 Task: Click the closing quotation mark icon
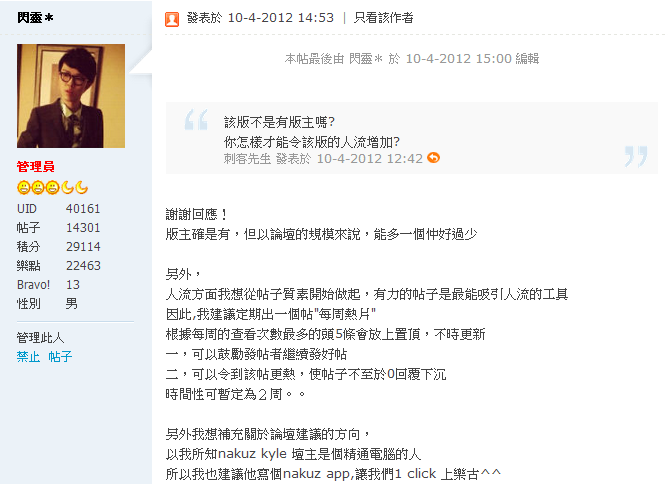636,156
